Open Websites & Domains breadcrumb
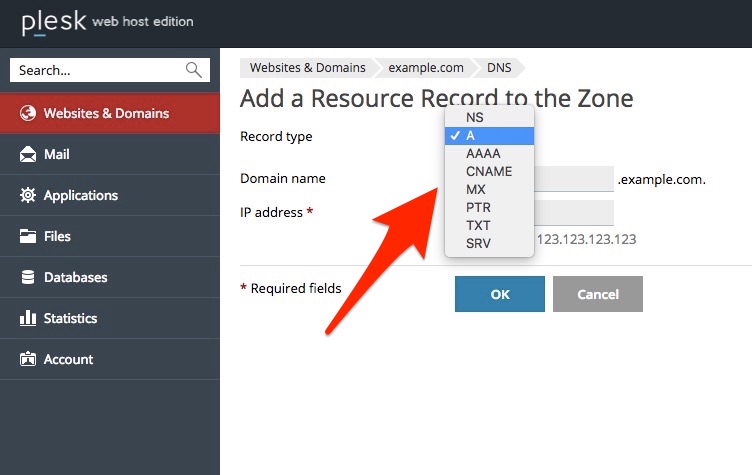This screenshot has height=475, width=752. [307, 68]
